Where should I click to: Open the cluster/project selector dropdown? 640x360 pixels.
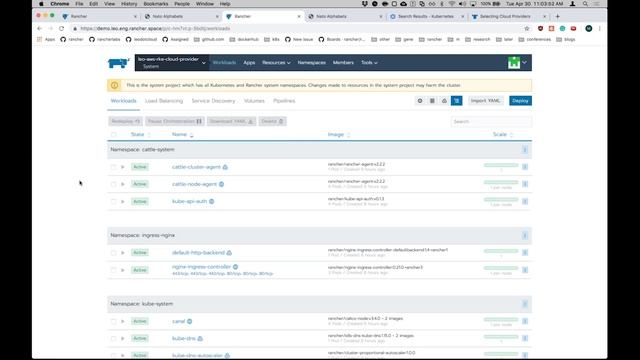pyautogui.click(x=172, y=63)
